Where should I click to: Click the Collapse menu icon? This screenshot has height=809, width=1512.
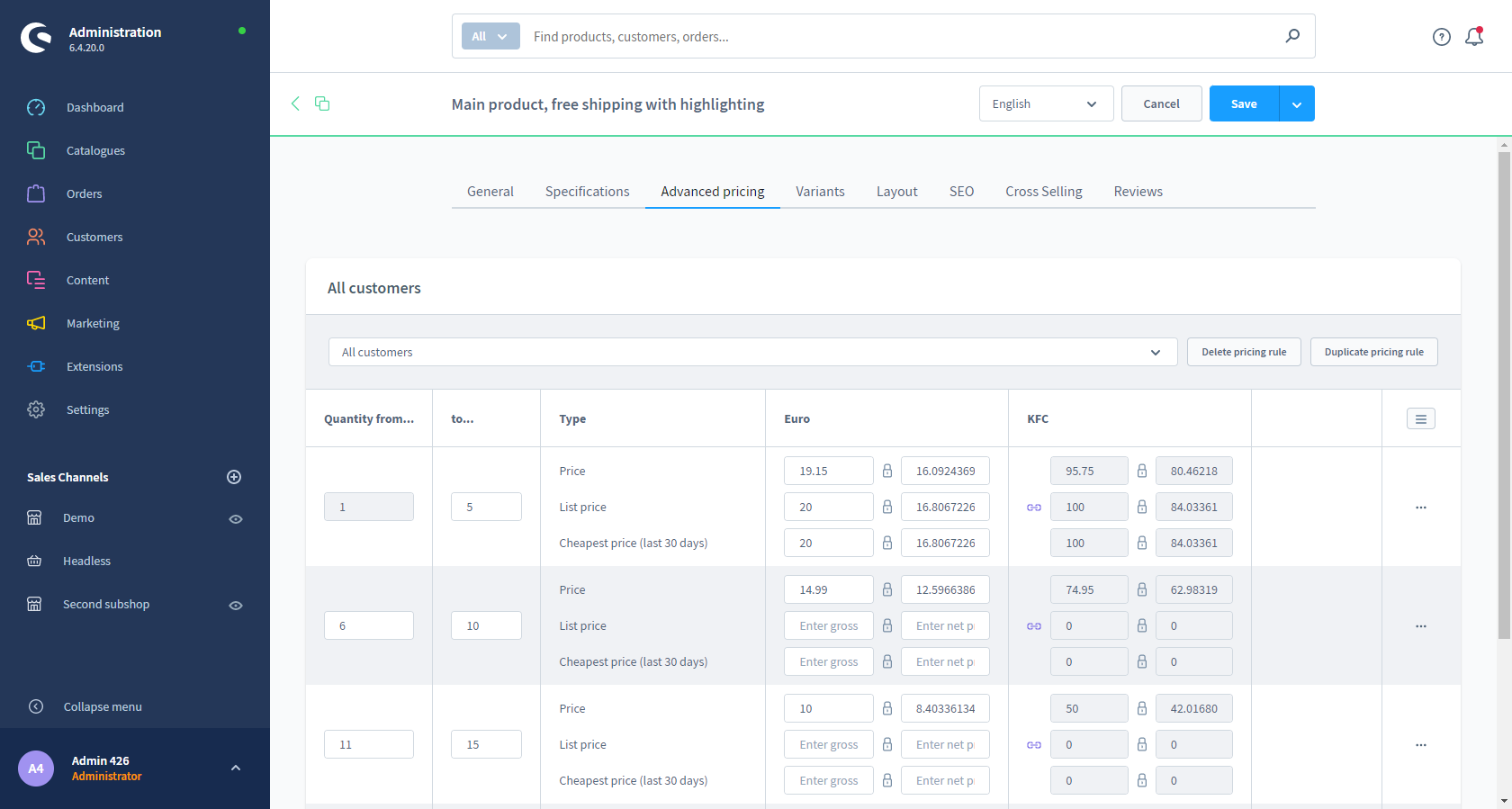coord(36,706)
